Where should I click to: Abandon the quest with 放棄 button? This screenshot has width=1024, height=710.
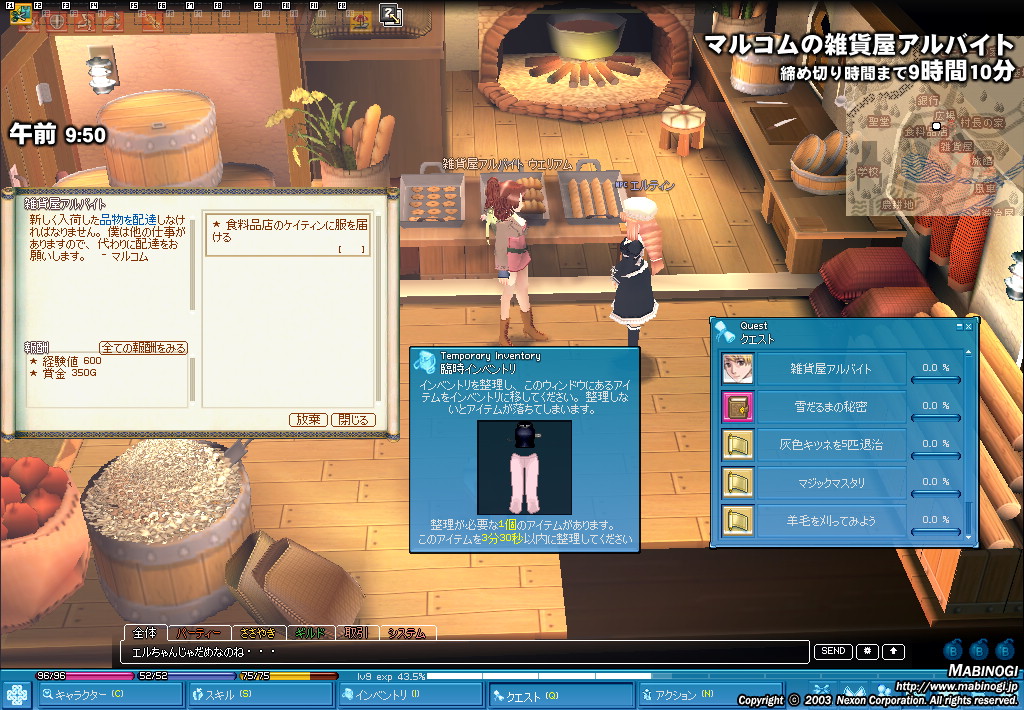pyautogui.click(x=308, y=420)
